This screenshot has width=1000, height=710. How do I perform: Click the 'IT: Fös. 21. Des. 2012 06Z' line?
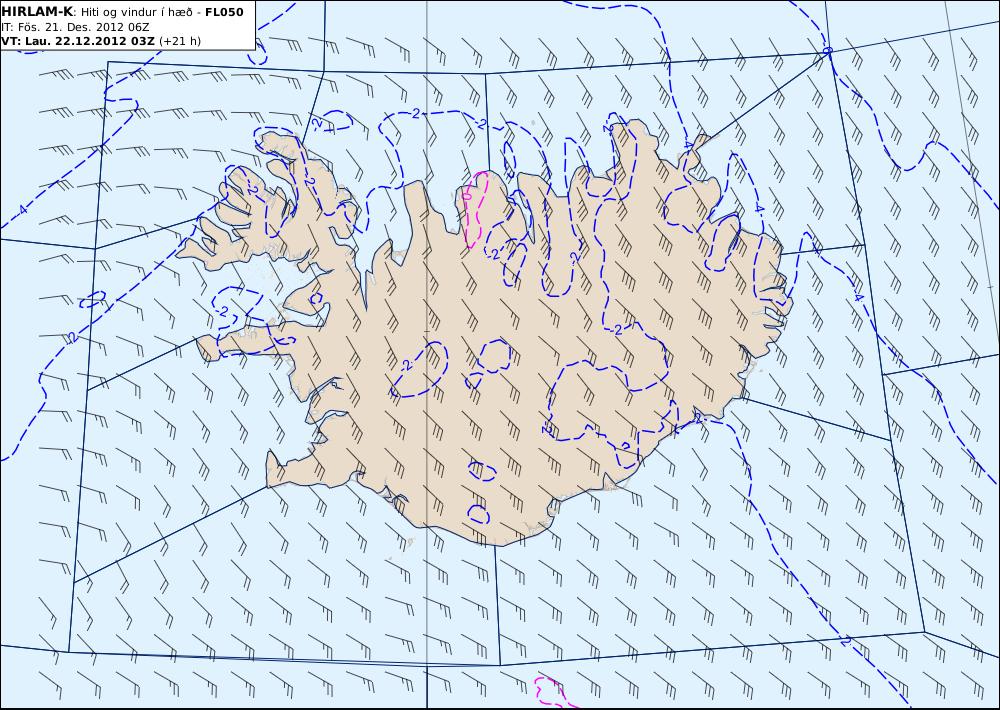click(75, 27)
